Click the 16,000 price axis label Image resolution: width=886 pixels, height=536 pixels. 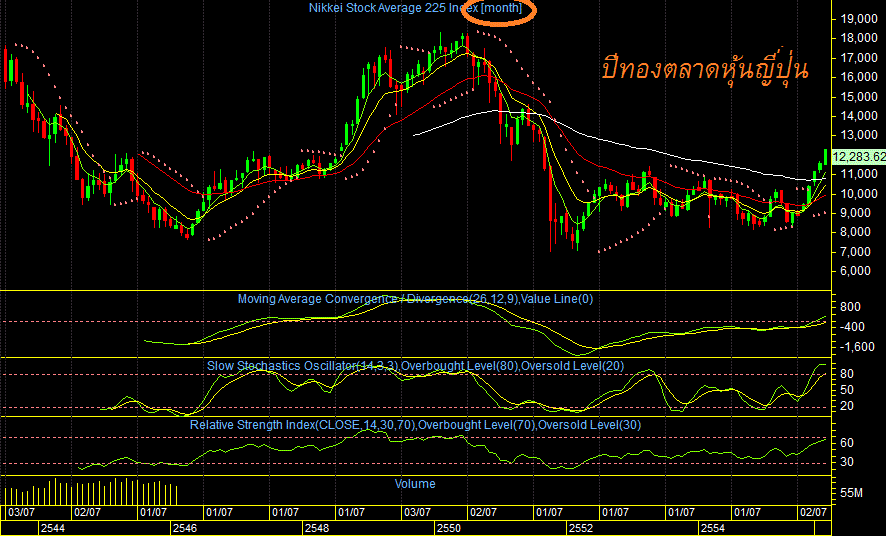(x=859, y=77)
